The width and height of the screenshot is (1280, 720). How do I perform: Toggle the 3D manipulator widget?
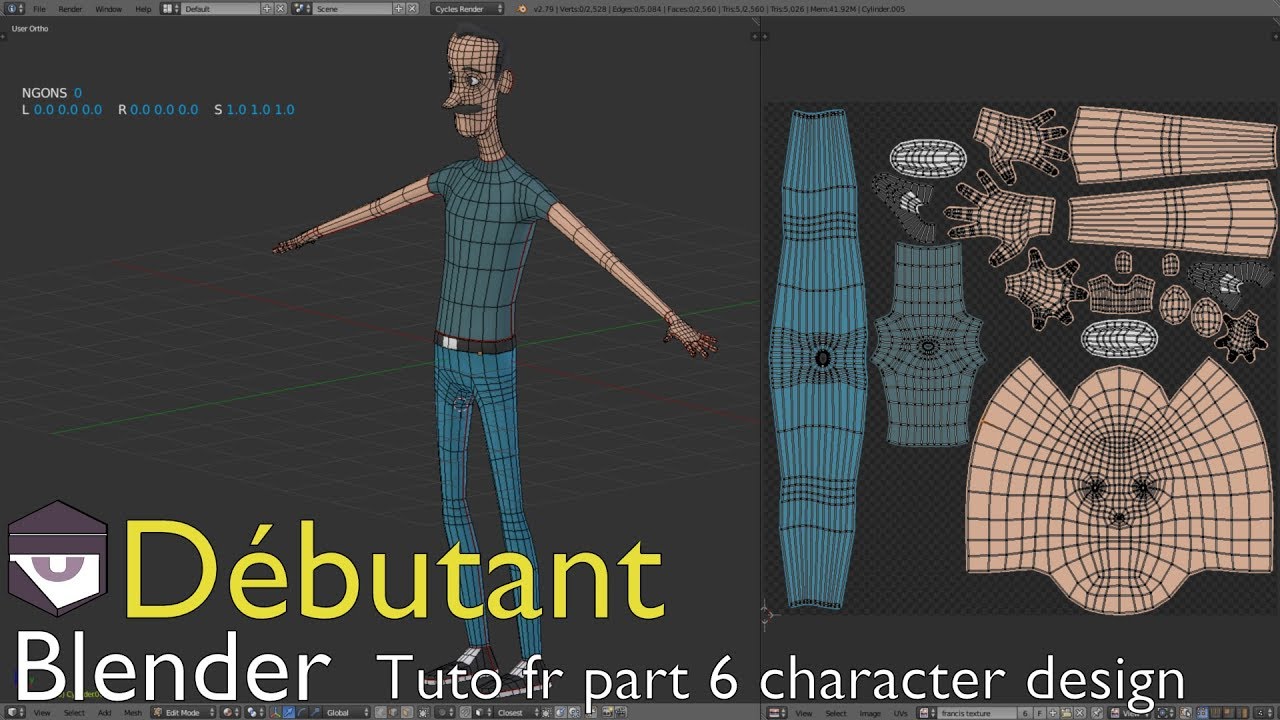(275, 712)
